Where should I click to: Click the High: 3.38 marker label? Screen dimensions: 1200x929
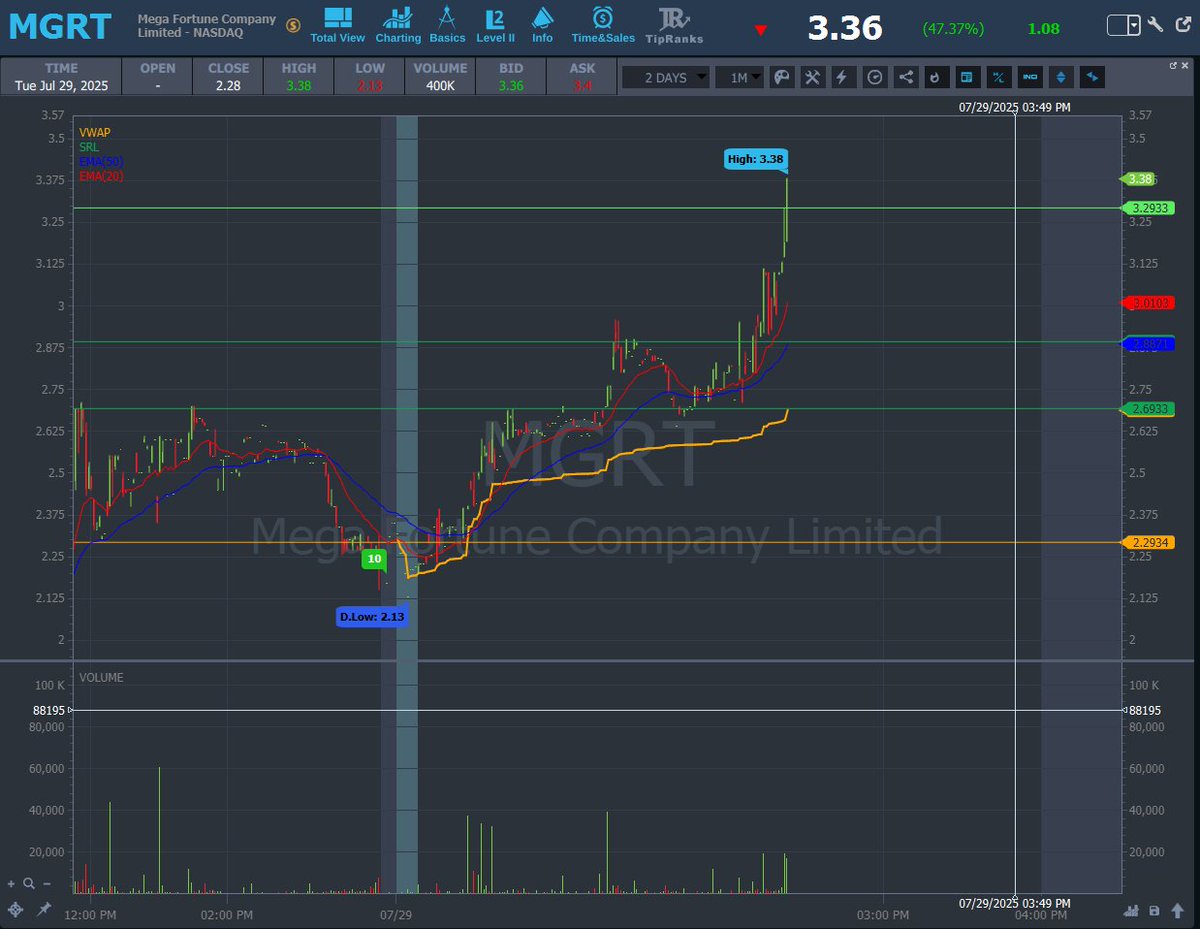click(755, 158)
